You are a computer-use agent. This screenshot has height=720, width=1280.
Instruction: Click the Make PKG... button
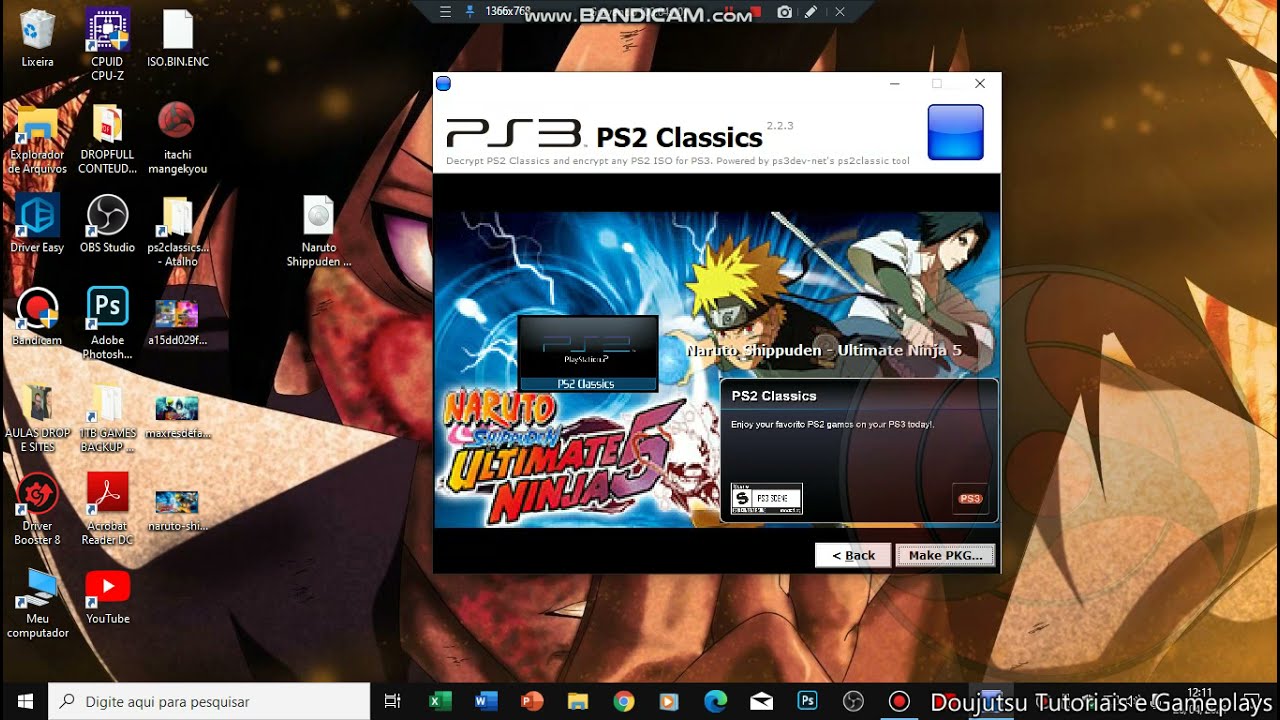946,555
